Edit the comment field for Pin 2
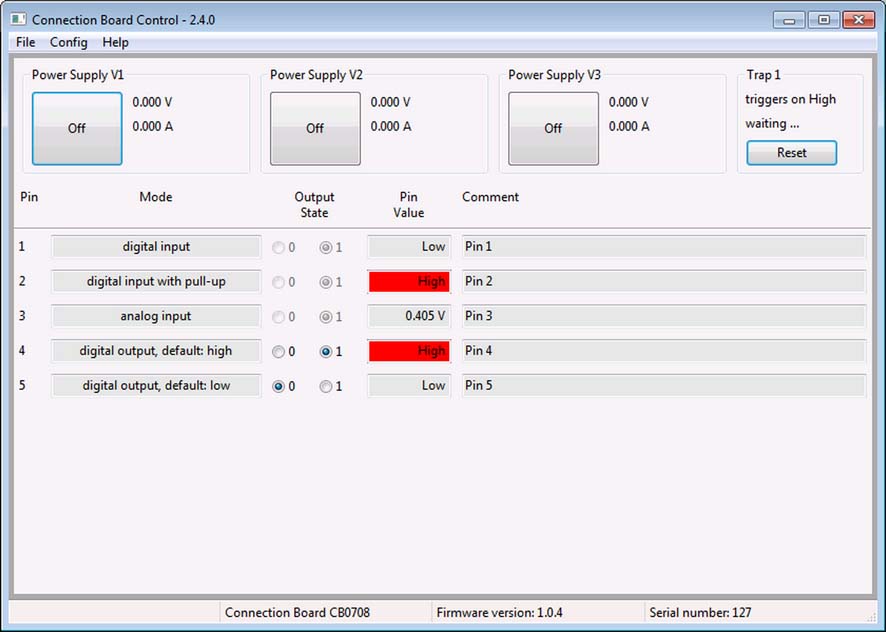The height and width of the screenshot is (632, 886). click(660, 281)
